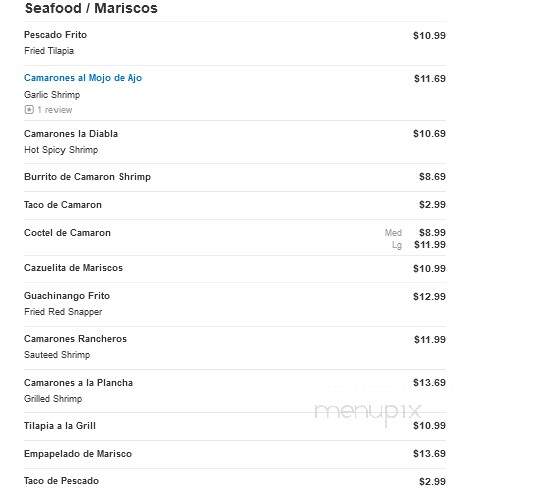Click the Seafood / Mariscos section heading
Image resolution: width=547 pixels, height=494 pixels.
[91, 8]
